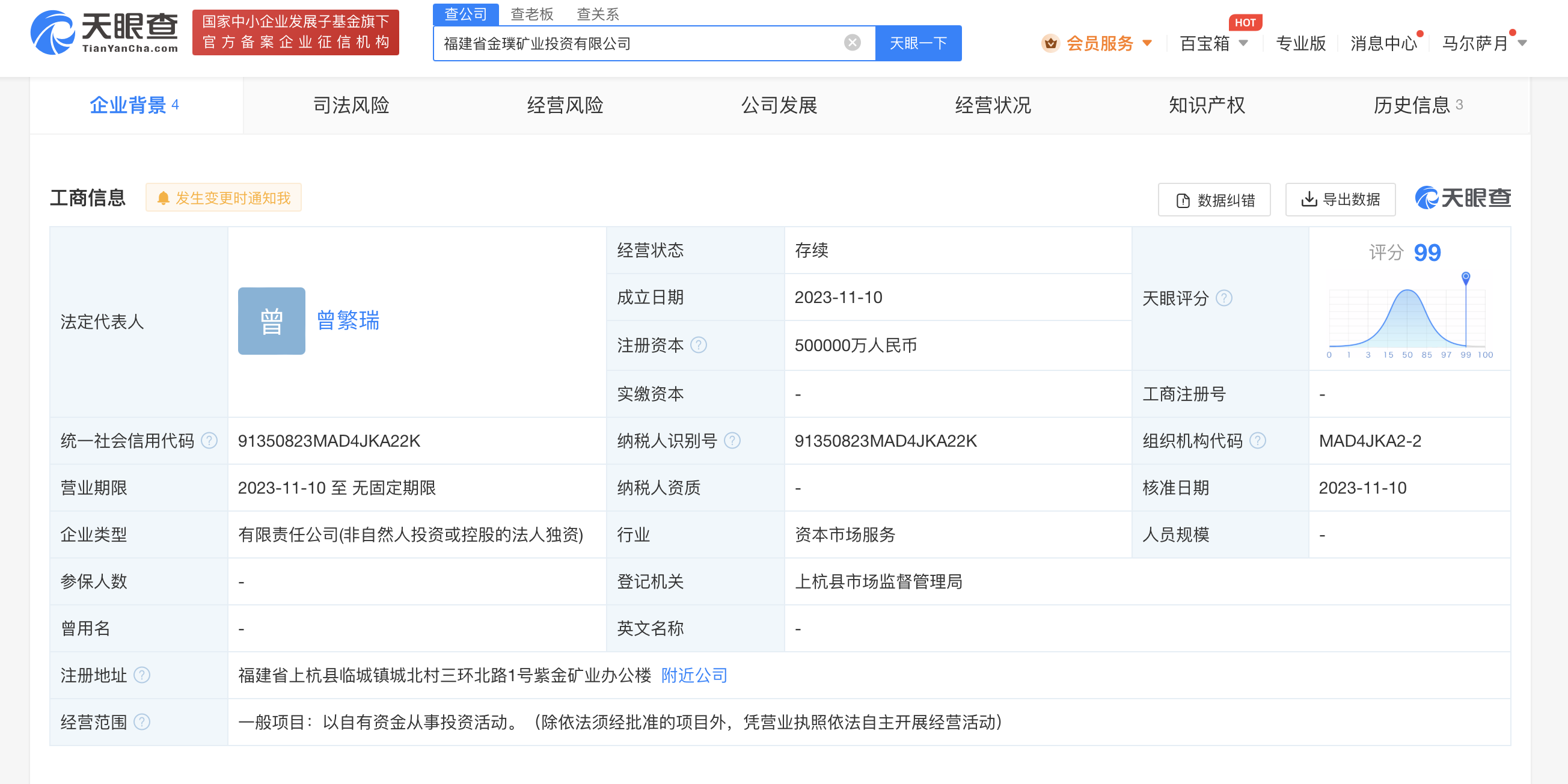Click the 上杭县市场监督管理局 value
This screenshot has height=784, width=1568.
tap(878, 581)
